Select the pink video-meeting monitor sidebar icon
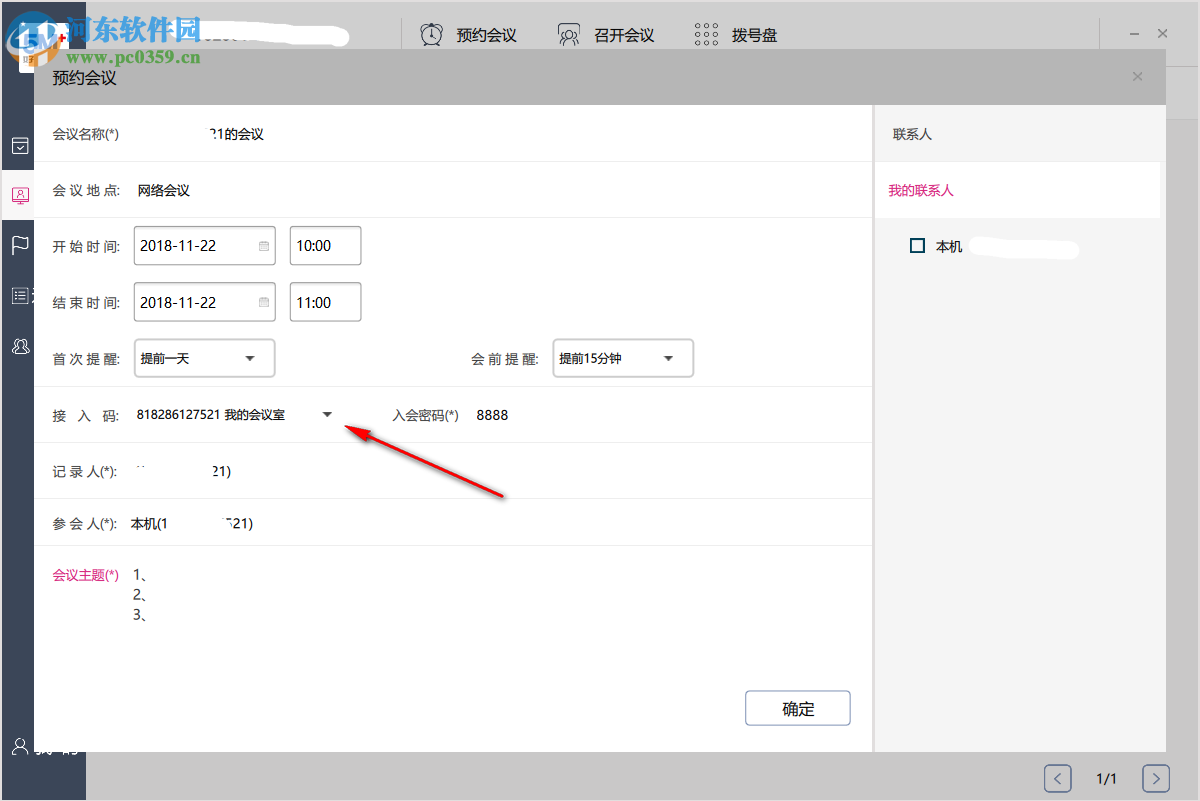 pyautogui.click(x=20, y=195)
